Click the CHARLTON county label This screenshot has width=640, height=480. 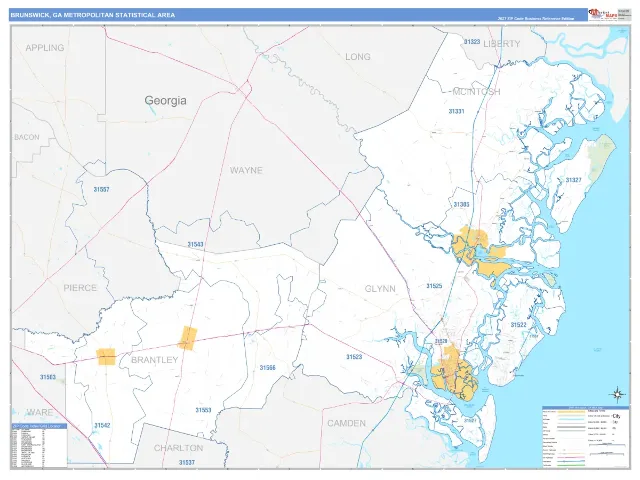(178, 448)
